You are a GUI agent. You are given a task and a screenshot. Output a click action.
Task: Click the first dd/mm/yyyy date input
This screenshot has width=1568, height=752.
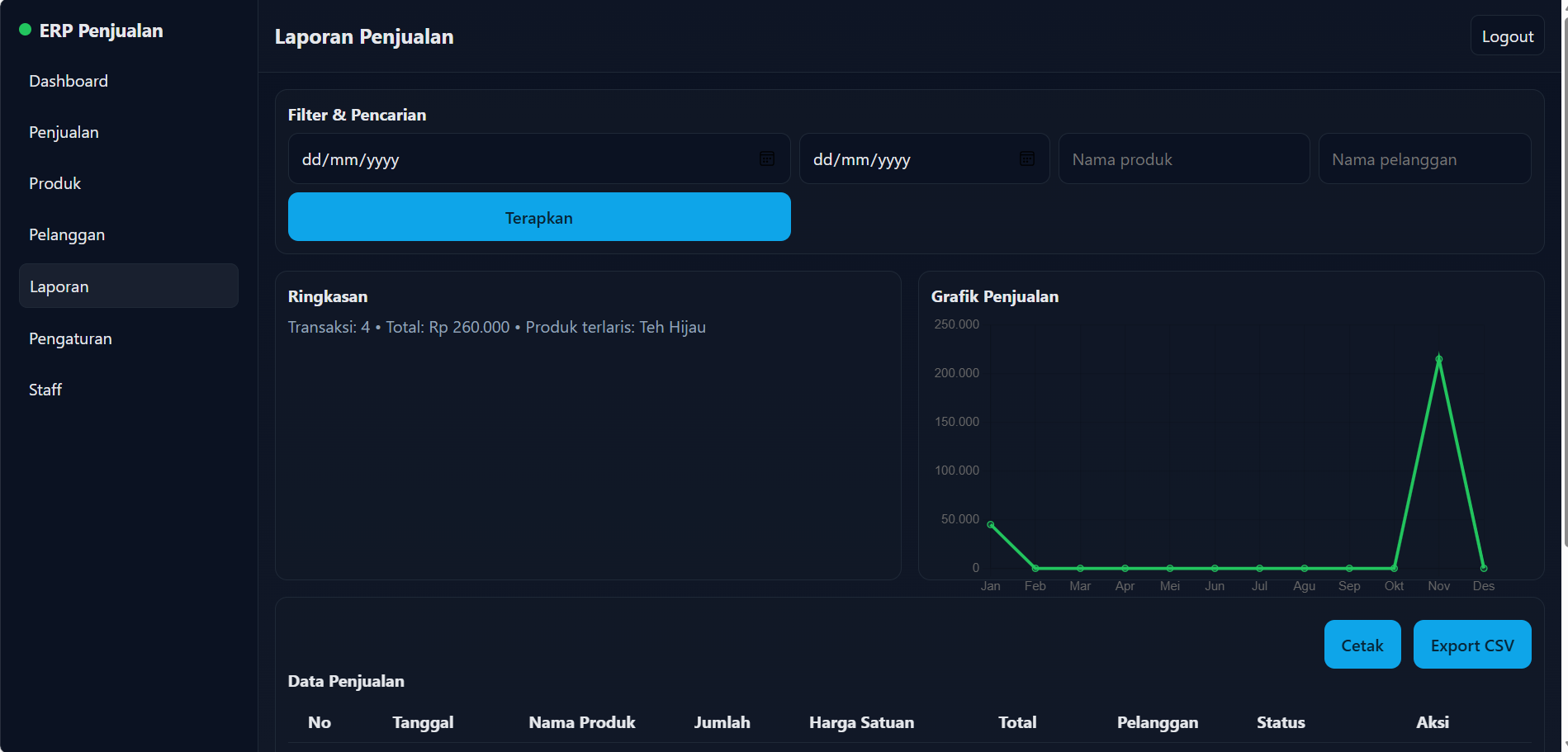point(520,159)
